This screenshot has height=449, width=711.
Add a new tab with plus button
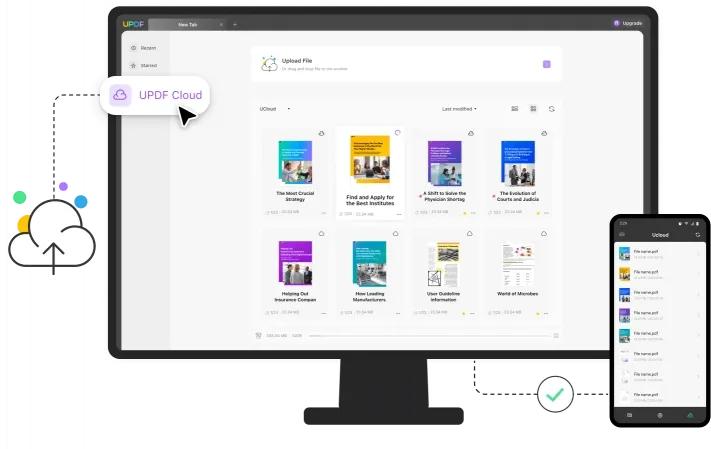(235, 24)
